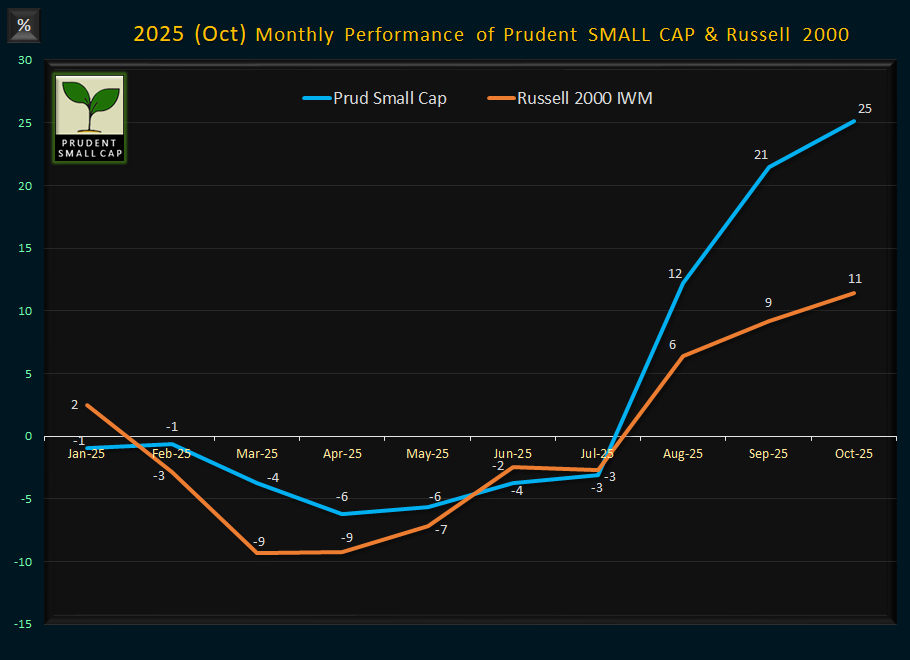910x660 pixels.
Task: Click the zero baseline gridline of the chart
Action: tap(450, 436)
